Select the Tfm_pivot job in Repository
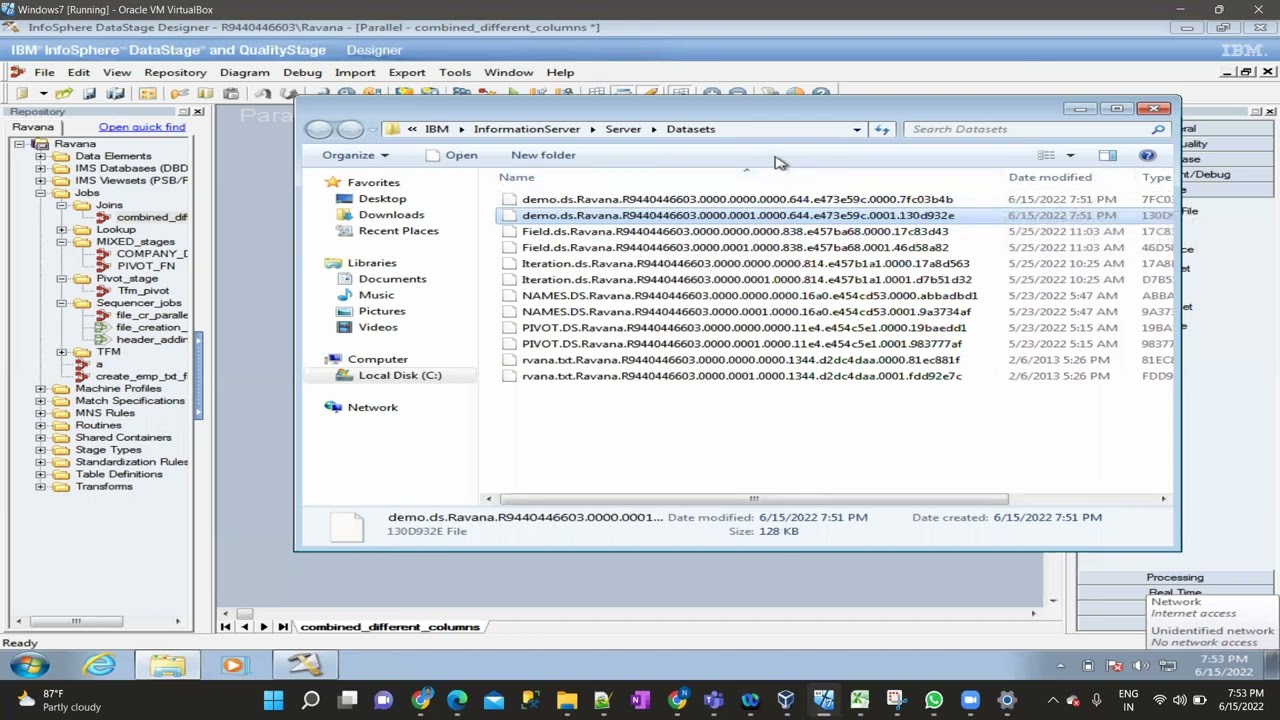This screenshot has width=1280, height=720. click(x=143, y=291)
